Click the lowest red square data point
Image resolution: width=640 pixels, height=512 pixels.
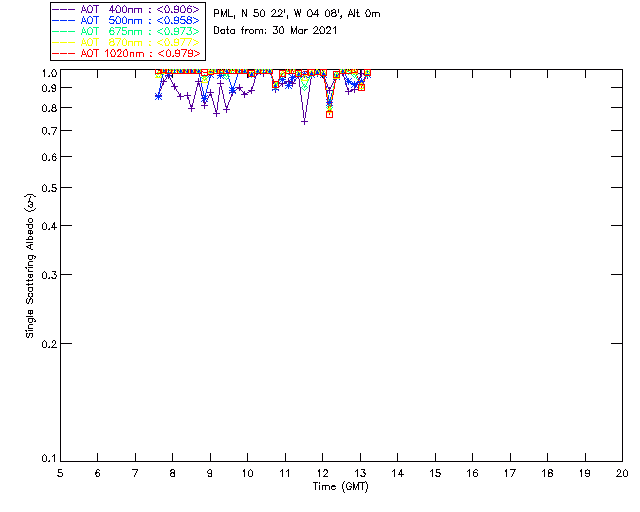(329, 115)
